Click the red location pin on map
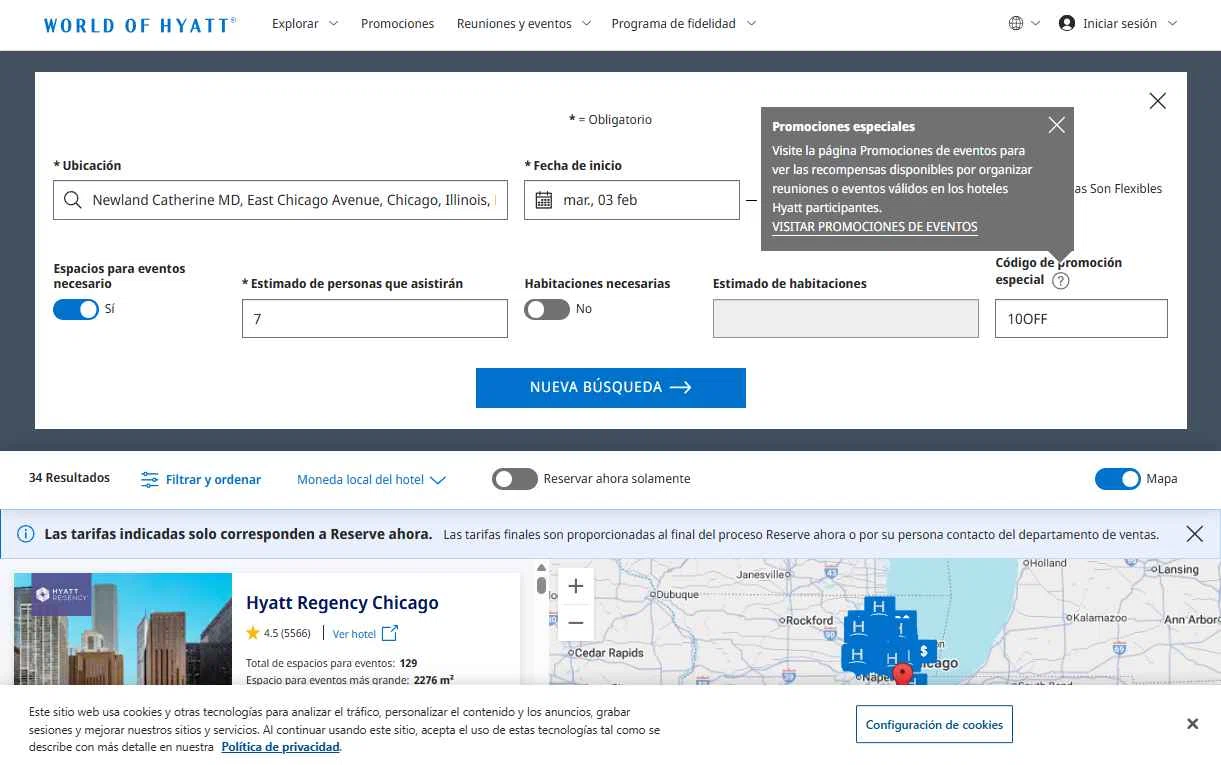The width and height of the screenshot is (1221, 765). pyautogui.click(x=903, y=675)
